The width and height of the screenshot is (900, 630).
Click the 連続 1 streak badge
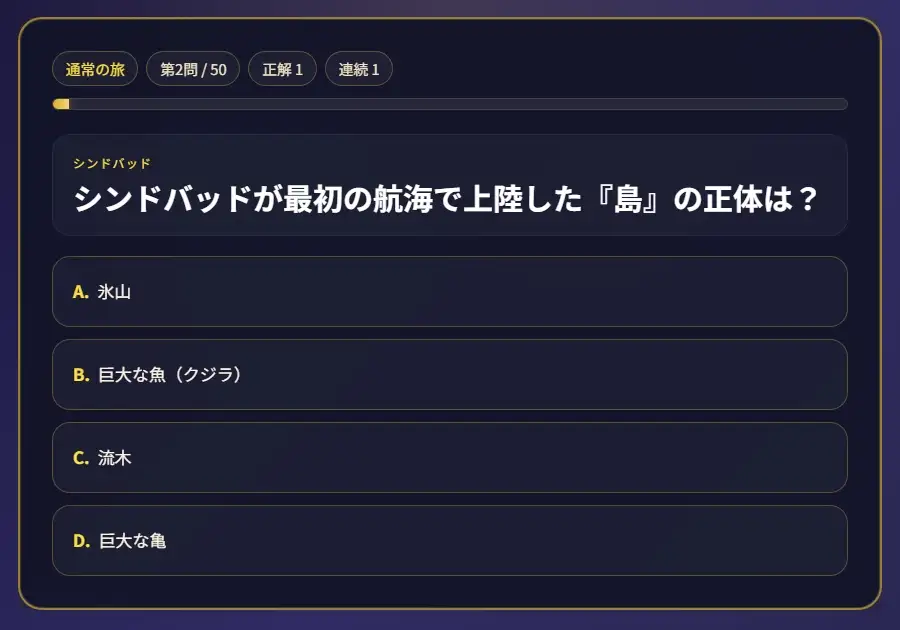point(358,68)
